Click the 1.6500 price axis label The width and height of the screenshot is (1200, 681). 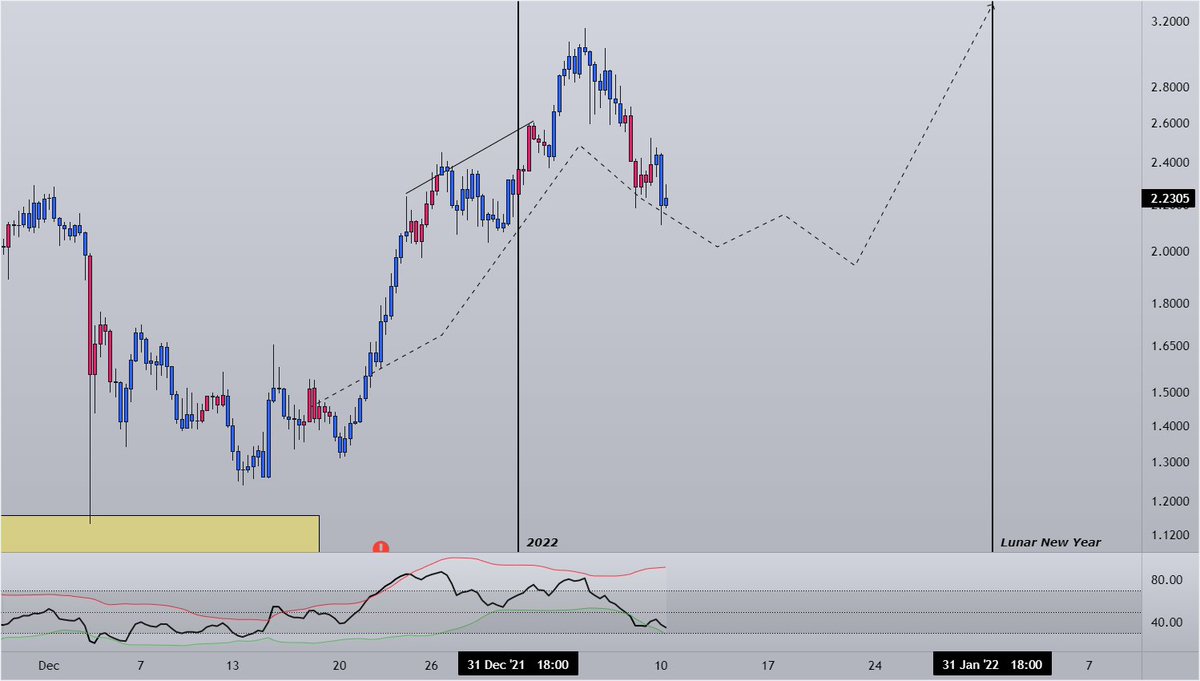click(1169, 346)
